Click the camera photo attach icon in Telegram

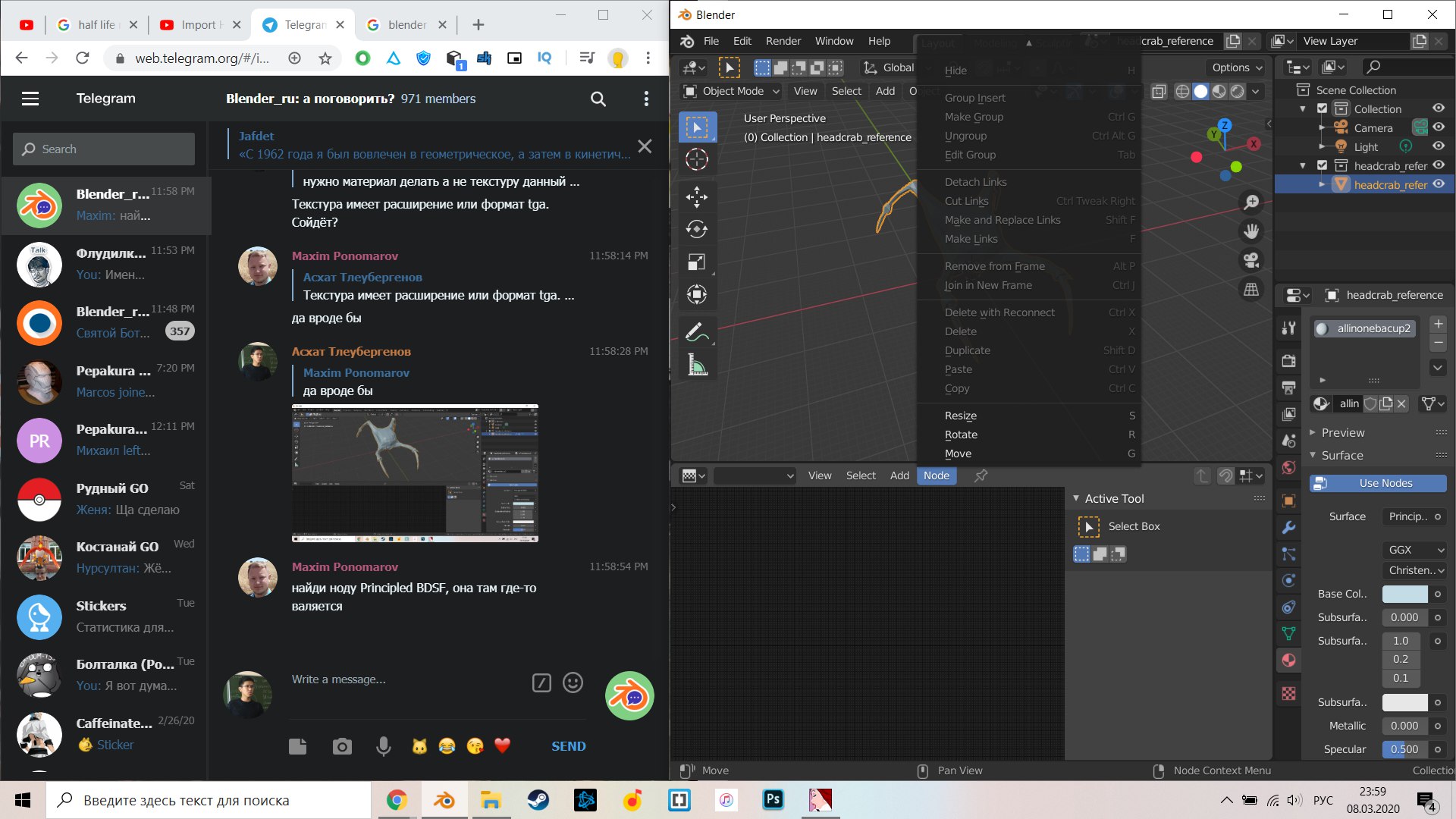click(x=342, y=747)
